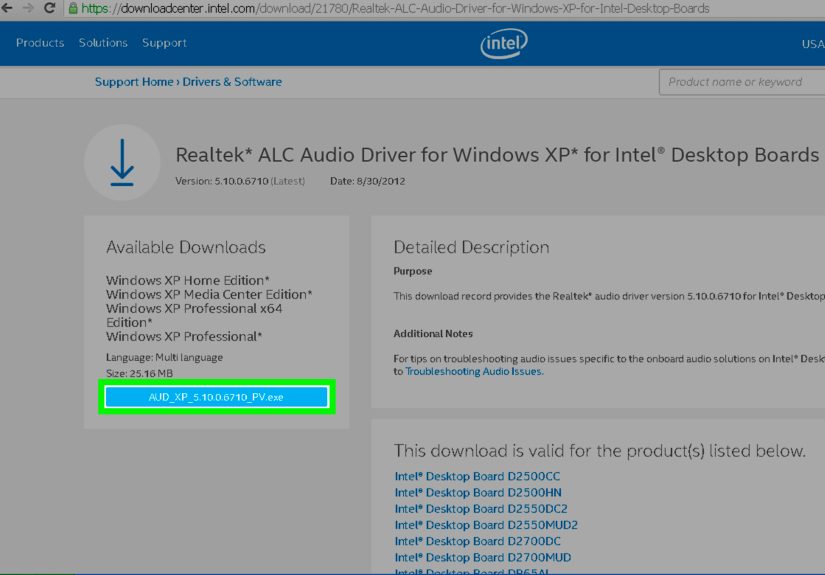825x575 pixels.
Task: Open Troubleshooting Audio Issues link
Action: click(x=474, y=371)
